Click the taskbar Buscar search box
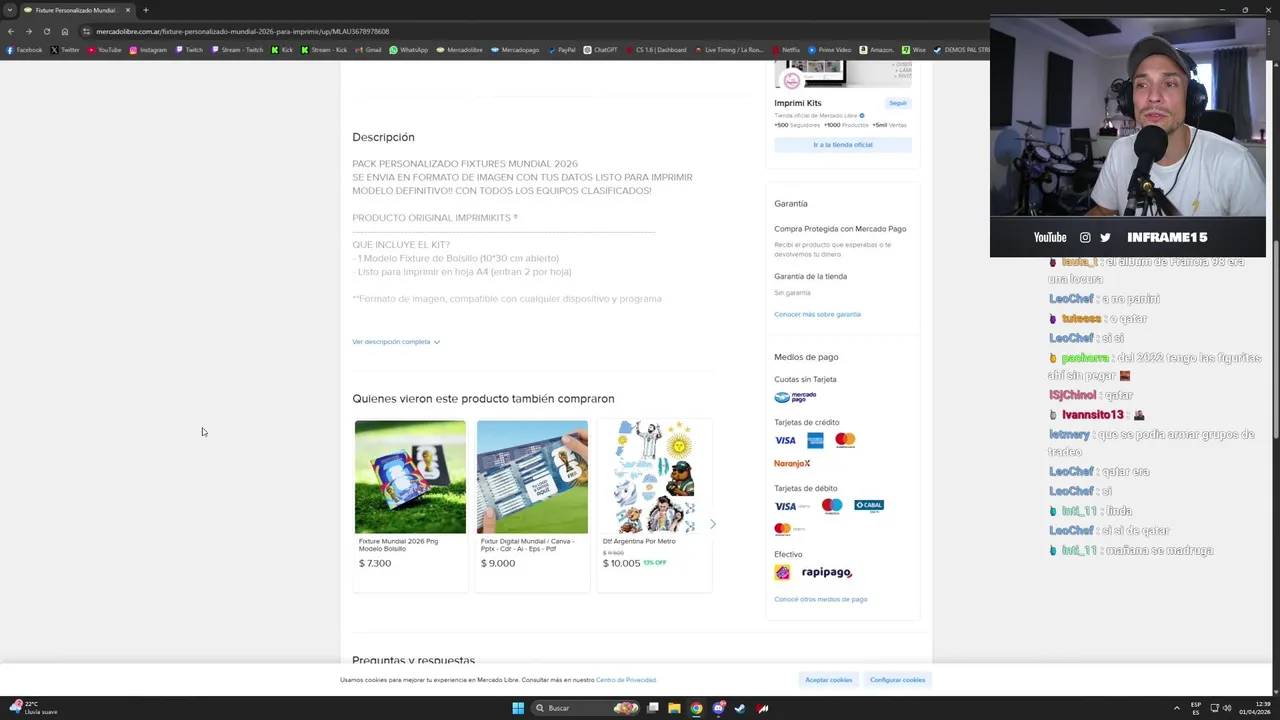 [585, 708]
